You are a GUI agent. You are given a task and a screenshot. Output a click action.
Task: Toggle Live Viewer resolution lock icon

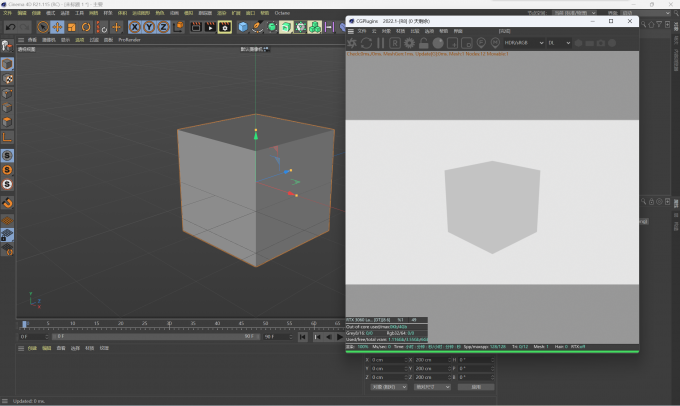pos(423,43)
